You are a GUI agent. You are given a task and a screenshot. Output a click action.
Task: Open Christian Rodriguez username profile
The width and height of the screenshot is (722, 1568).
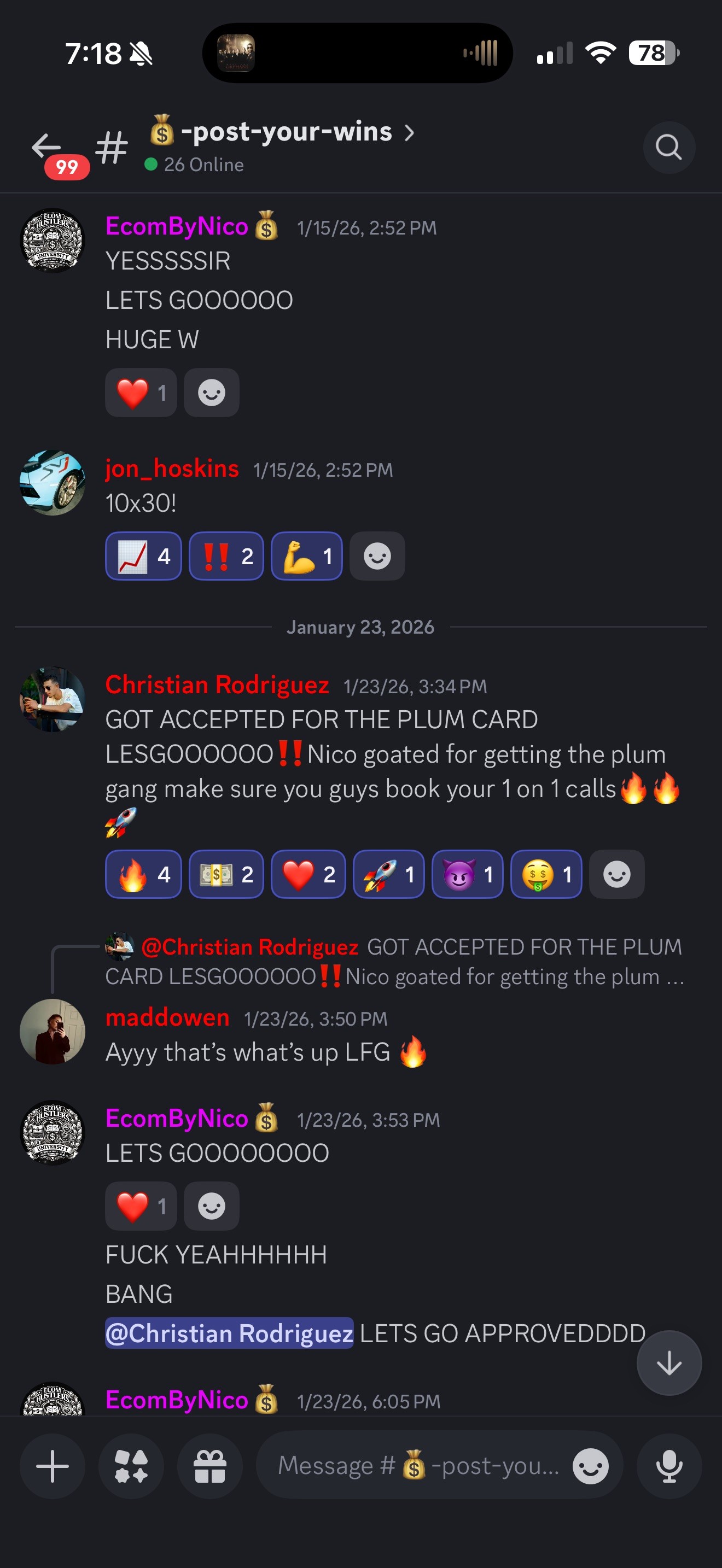pos(217,685)
